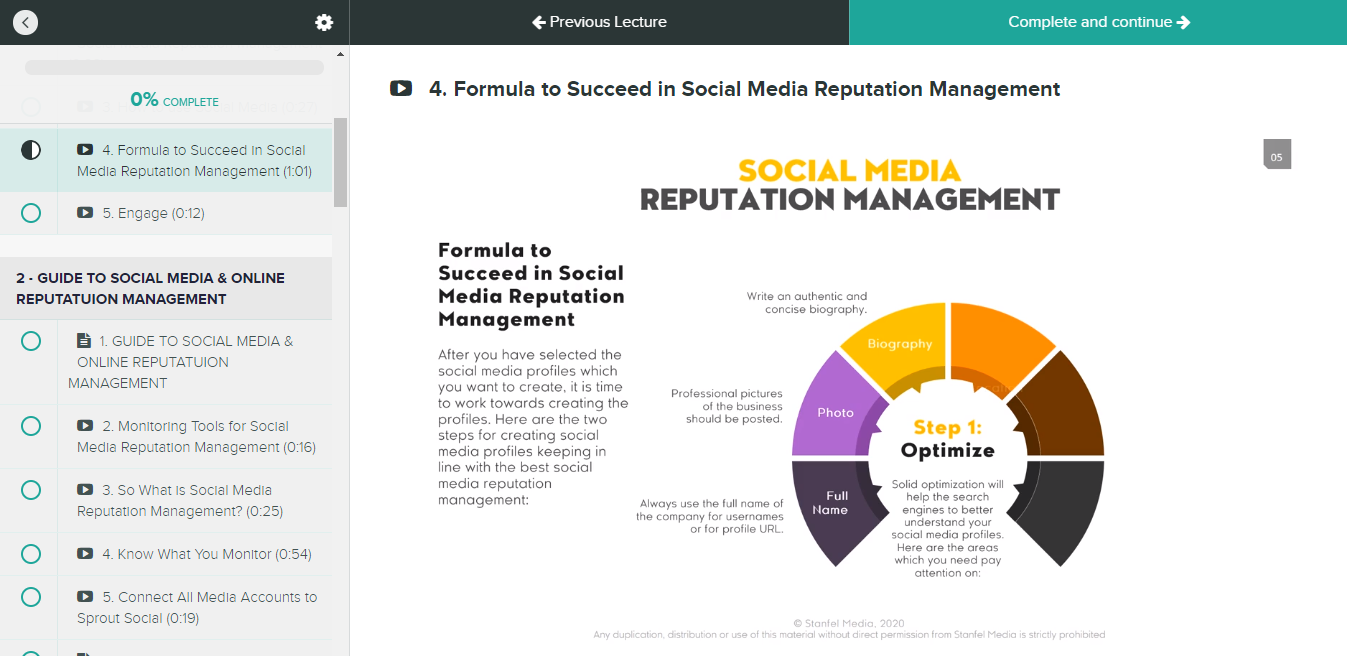The height and width of the screenshot is (656, 1347).
Task: Click the 0% COMPLETE progress text
Action: [174, 100]
